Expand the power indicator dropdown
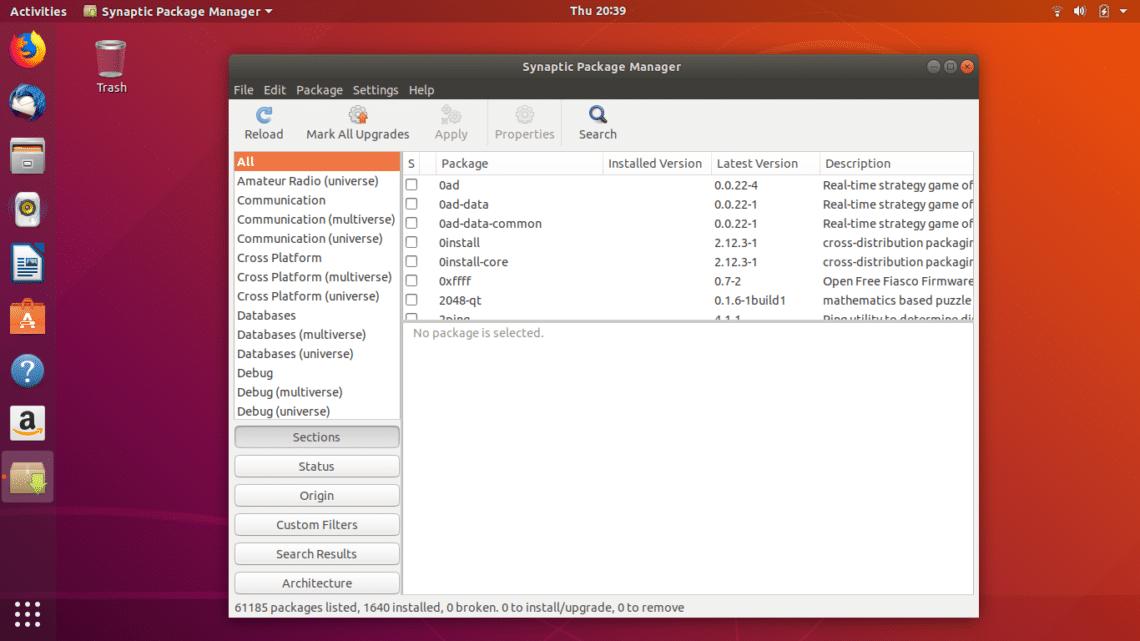This screenshot has height=641, width=1140. tap(1102, 11)
